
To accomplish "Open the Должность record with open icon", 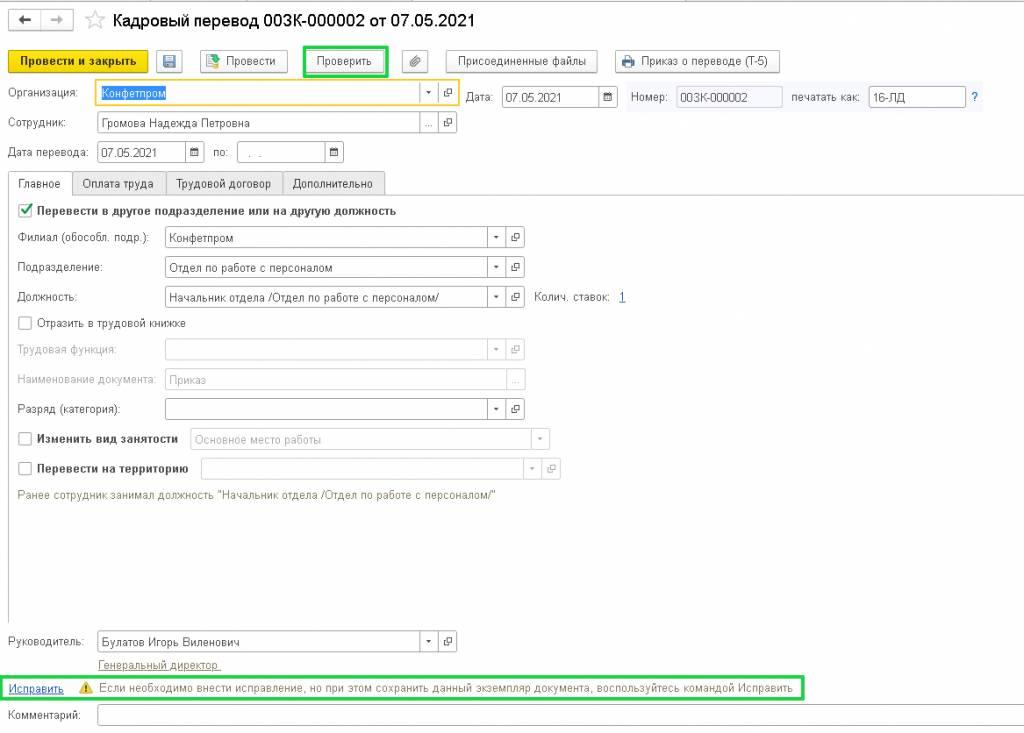I will tap(515, 297).
